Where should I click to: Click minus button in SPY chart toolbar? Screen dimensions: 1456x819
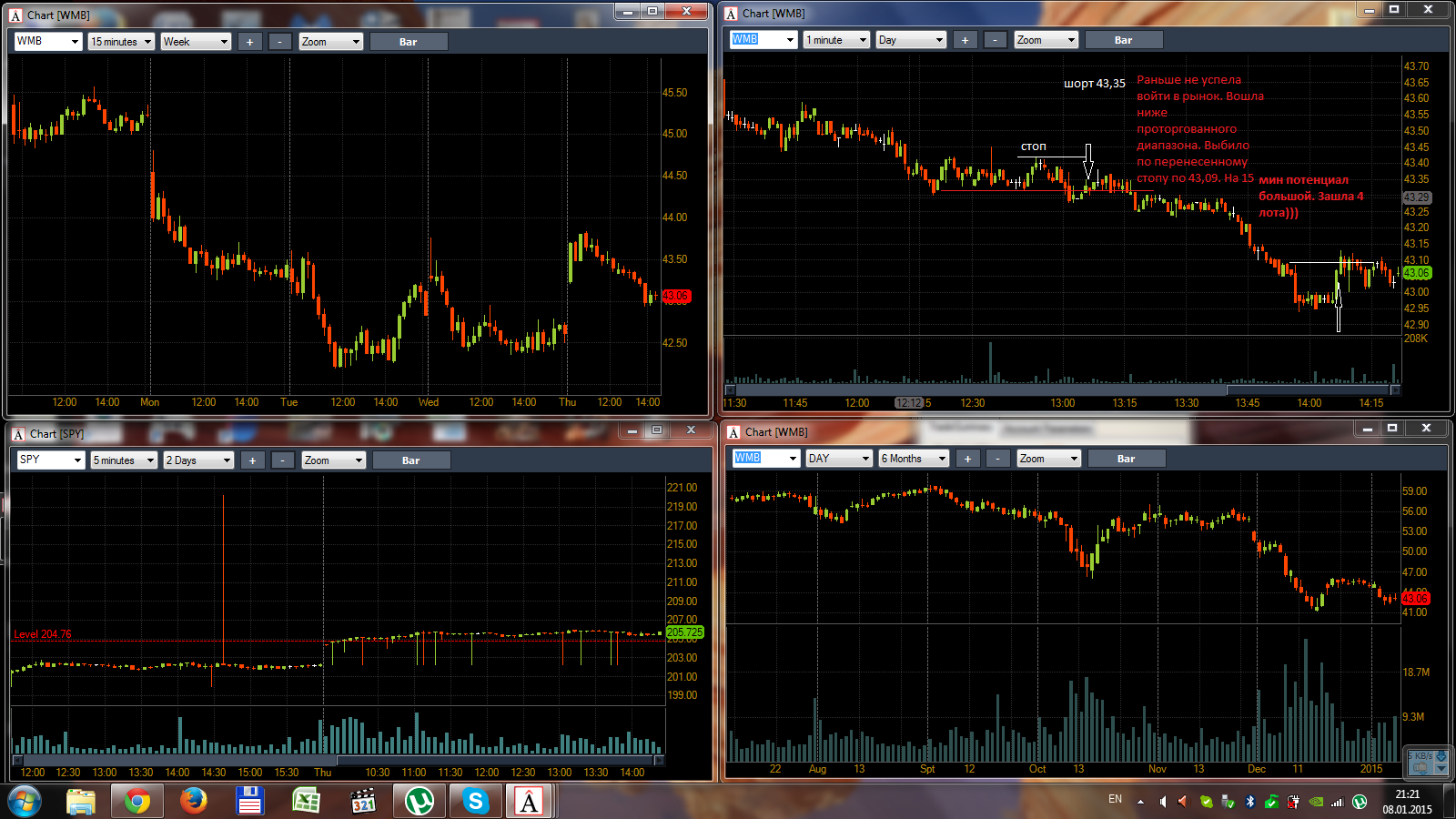283,460
